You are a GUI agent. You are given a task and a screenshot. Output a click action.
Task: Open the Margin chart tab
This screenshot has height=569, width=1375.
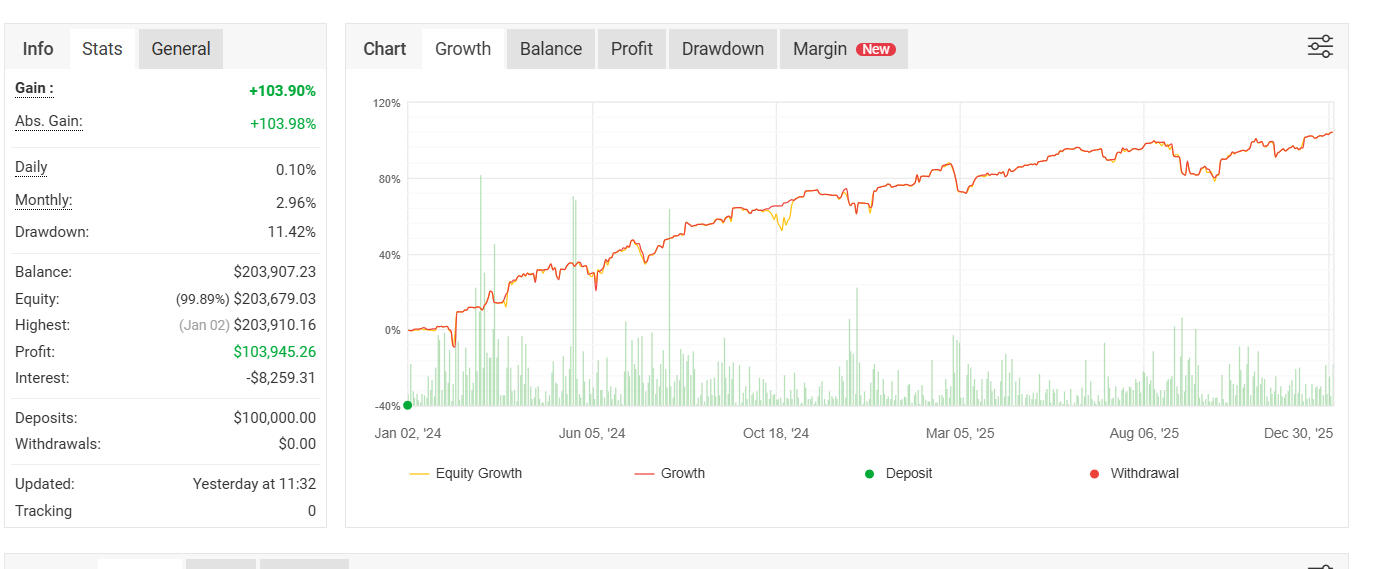click(820, 49)
